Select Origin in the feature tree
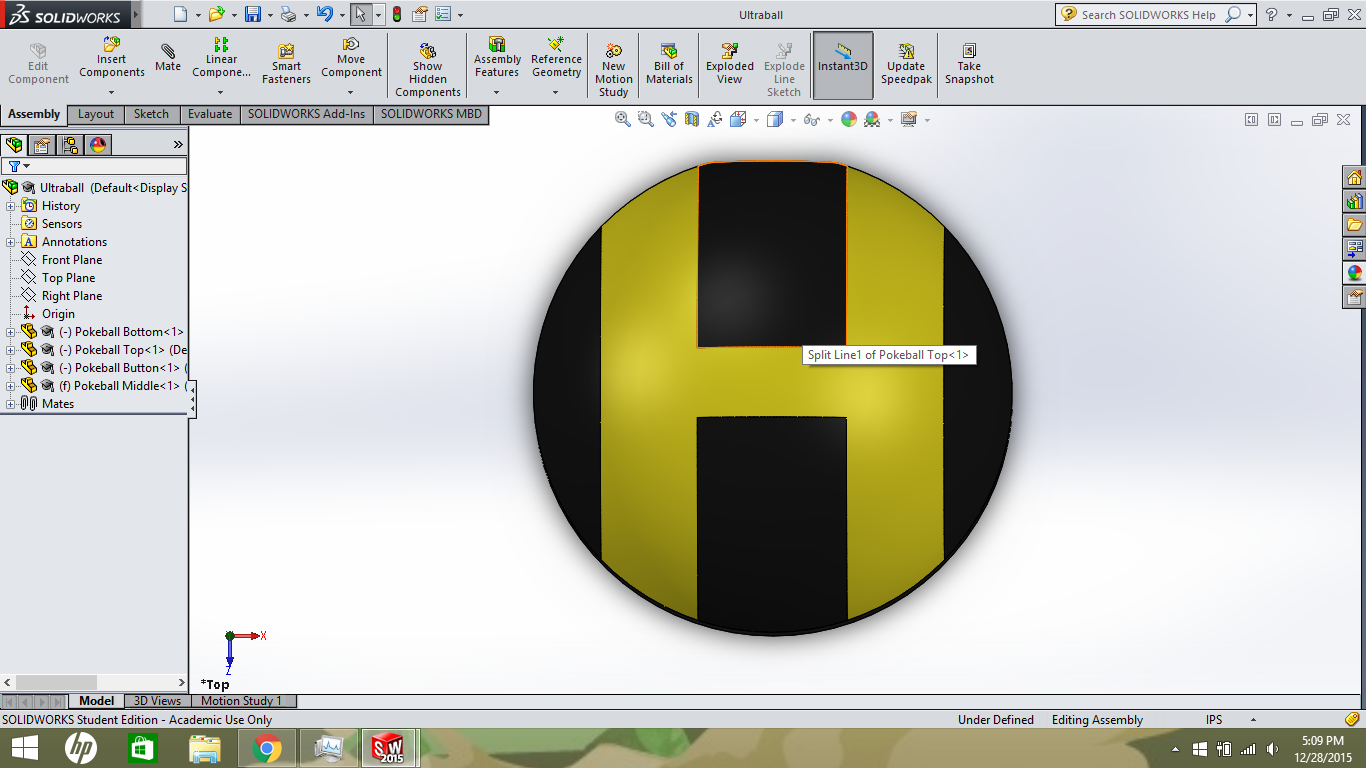The height and width of the screenshot is (768, 1366). (x=58, y=314)
